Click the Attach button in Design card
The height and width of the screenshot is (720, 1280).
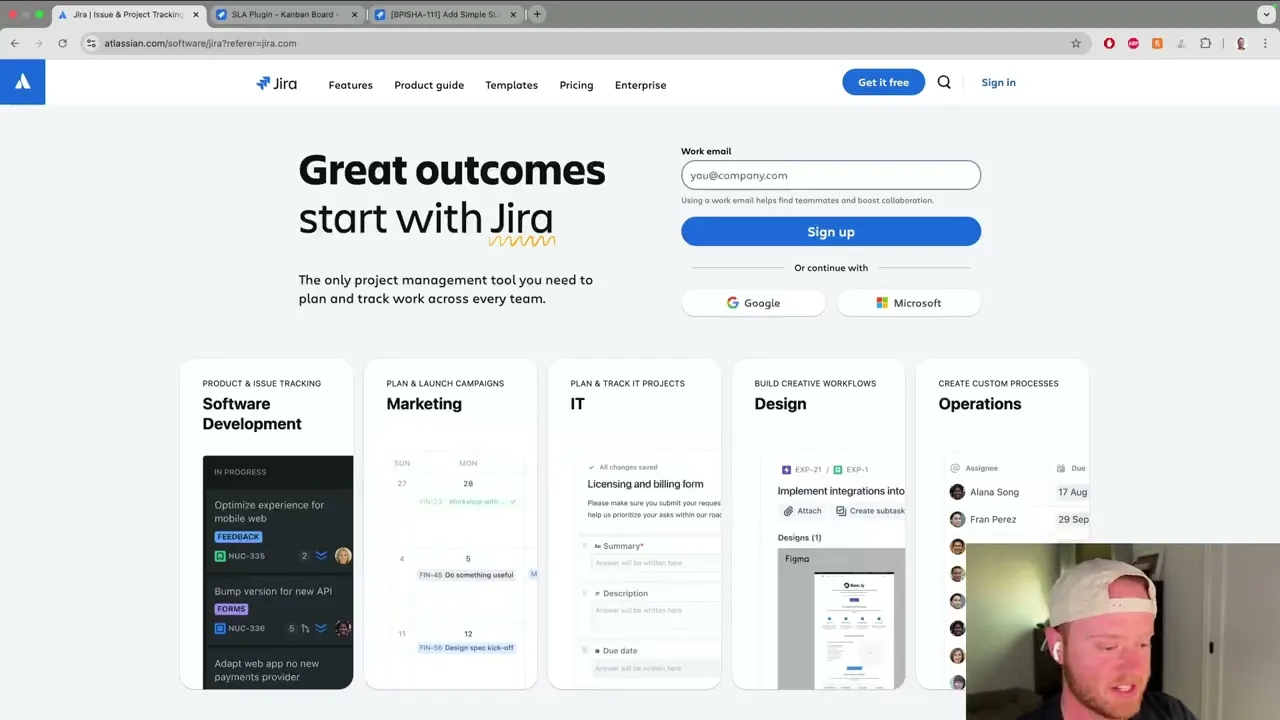[802, 511]
